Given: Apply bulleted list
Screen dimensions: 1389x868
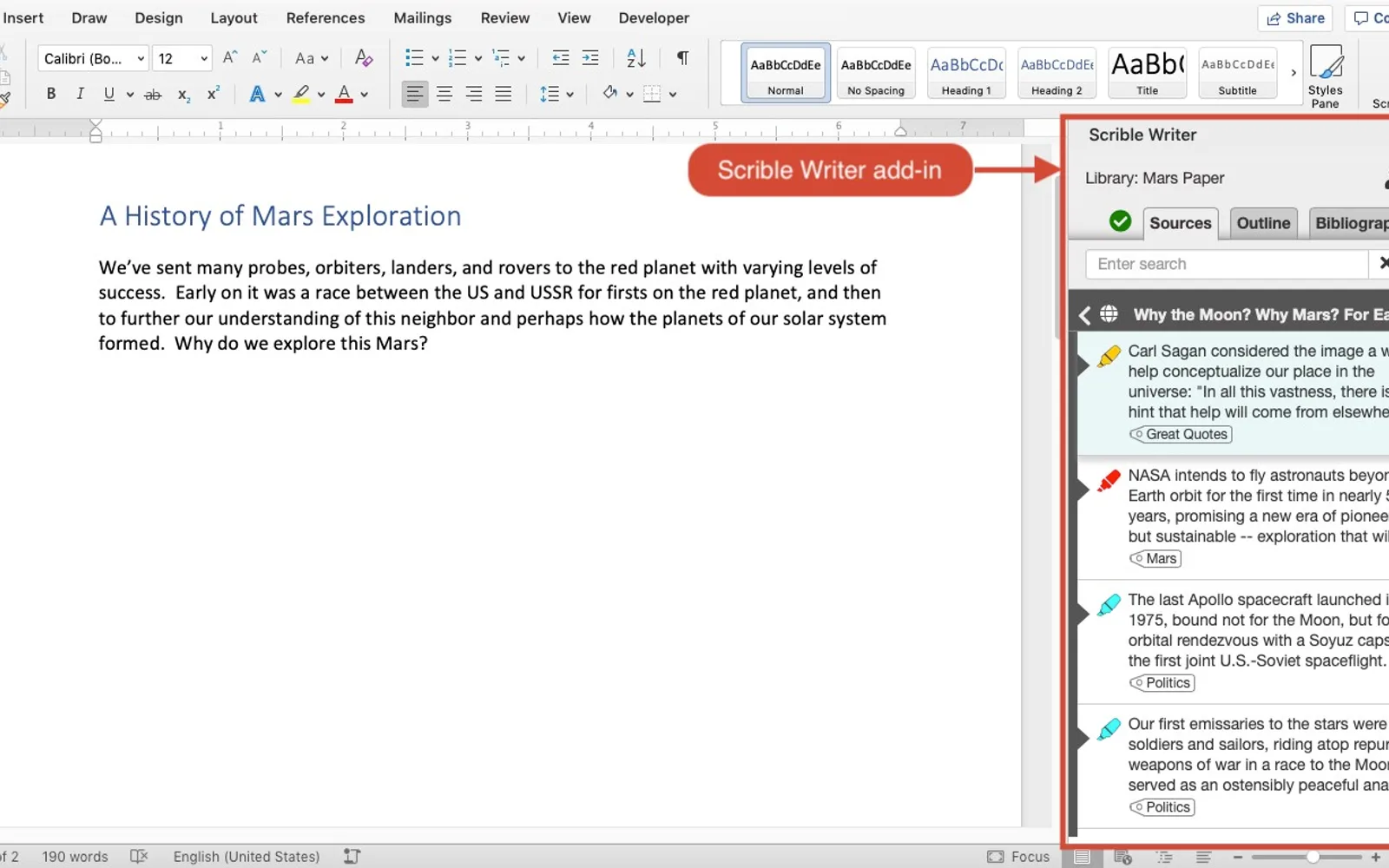Looking at the screenshot, I should (414, 58).
